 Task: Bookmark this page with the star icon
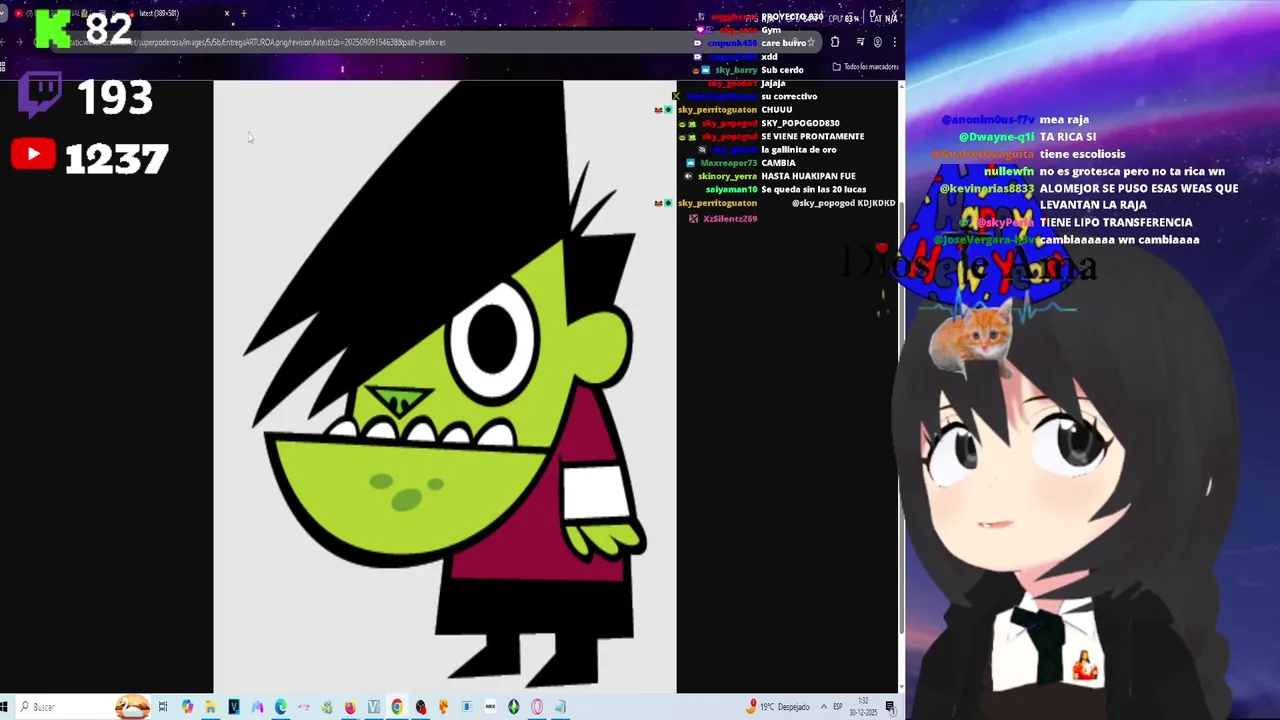pos(811,42)
